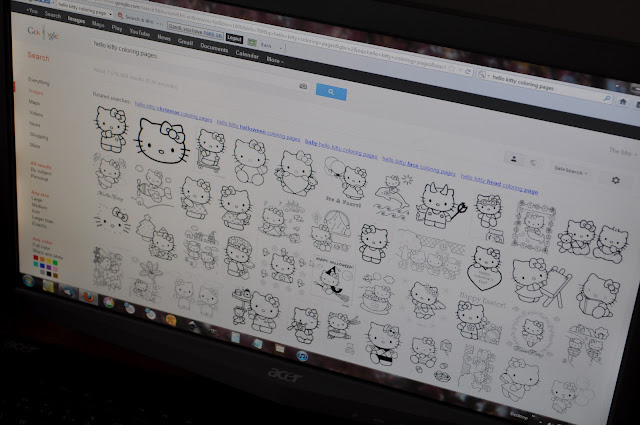This screenshot has height=425, width=640.
Task: Select Shopping in the left sidebar
Action: [39, 136]
